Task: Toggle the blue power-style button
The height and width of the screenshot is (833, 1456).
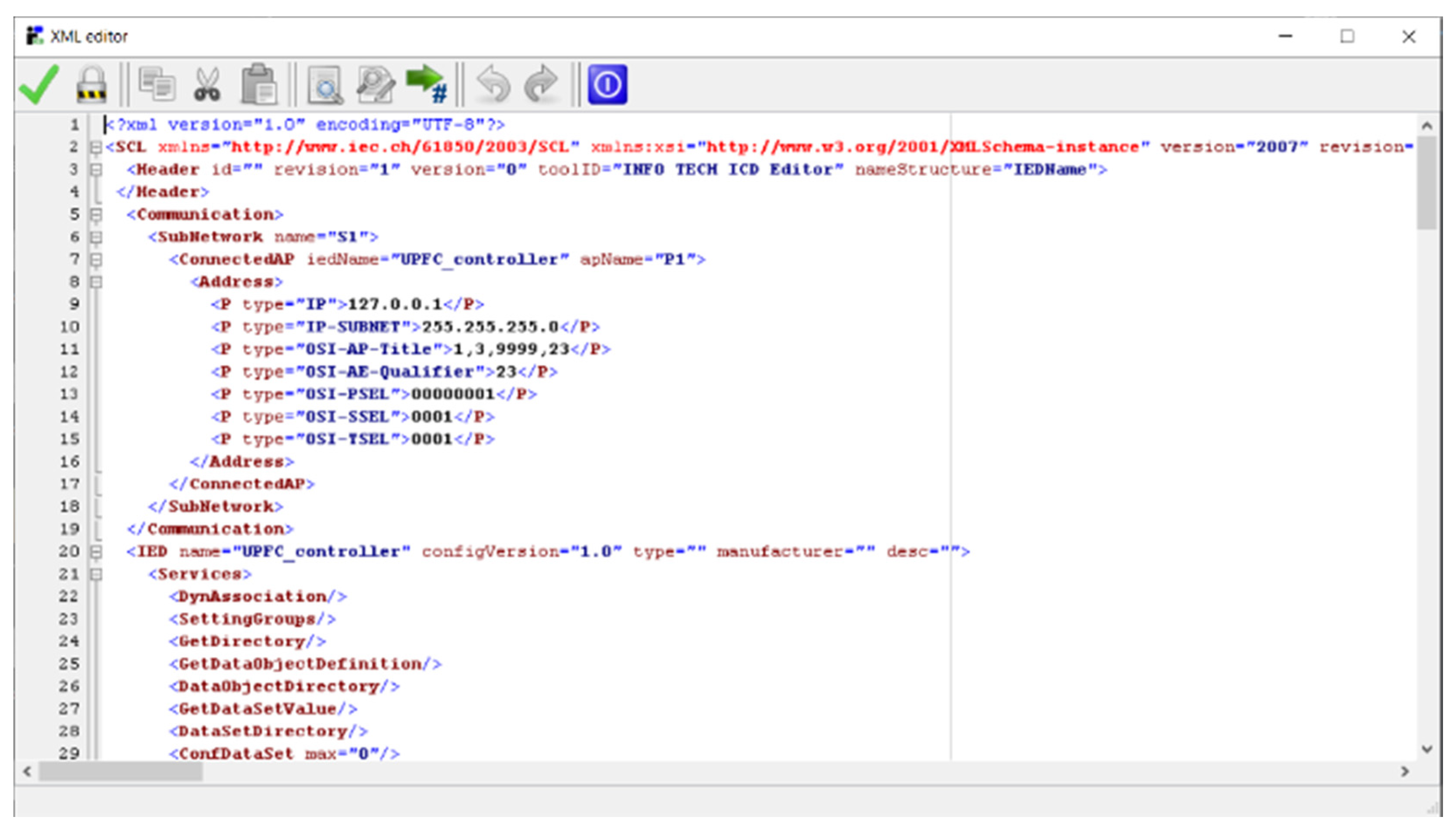Action: [607, 85]
